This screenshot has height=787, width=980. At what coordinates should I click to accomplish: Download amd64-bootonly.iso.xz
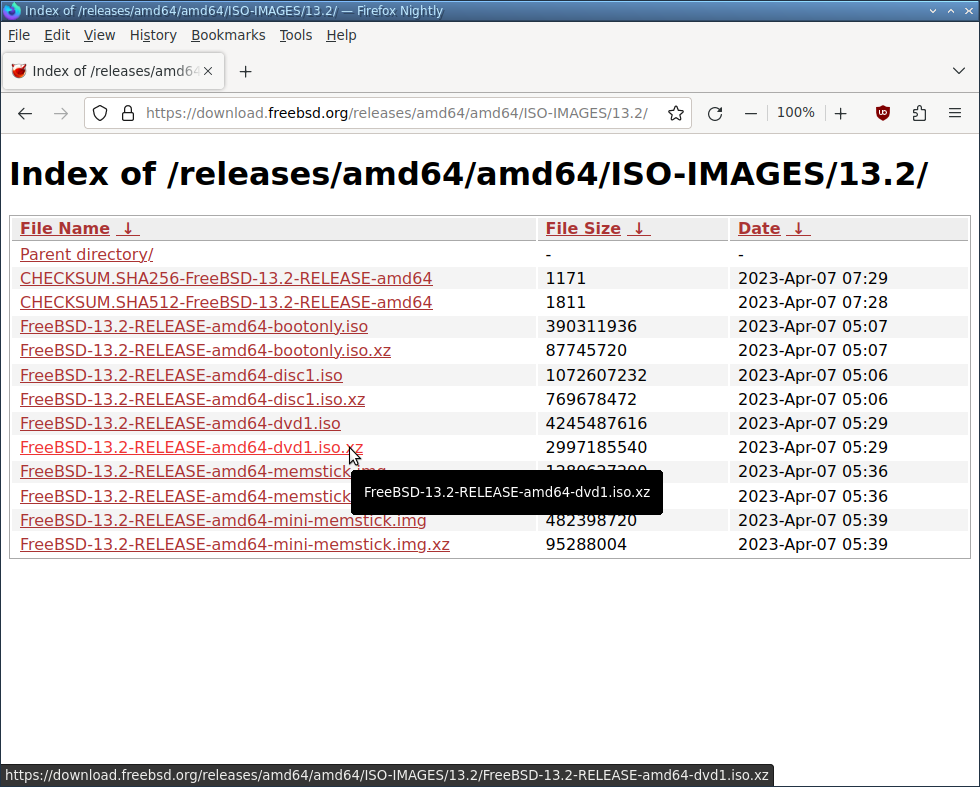tap(205, 351)
